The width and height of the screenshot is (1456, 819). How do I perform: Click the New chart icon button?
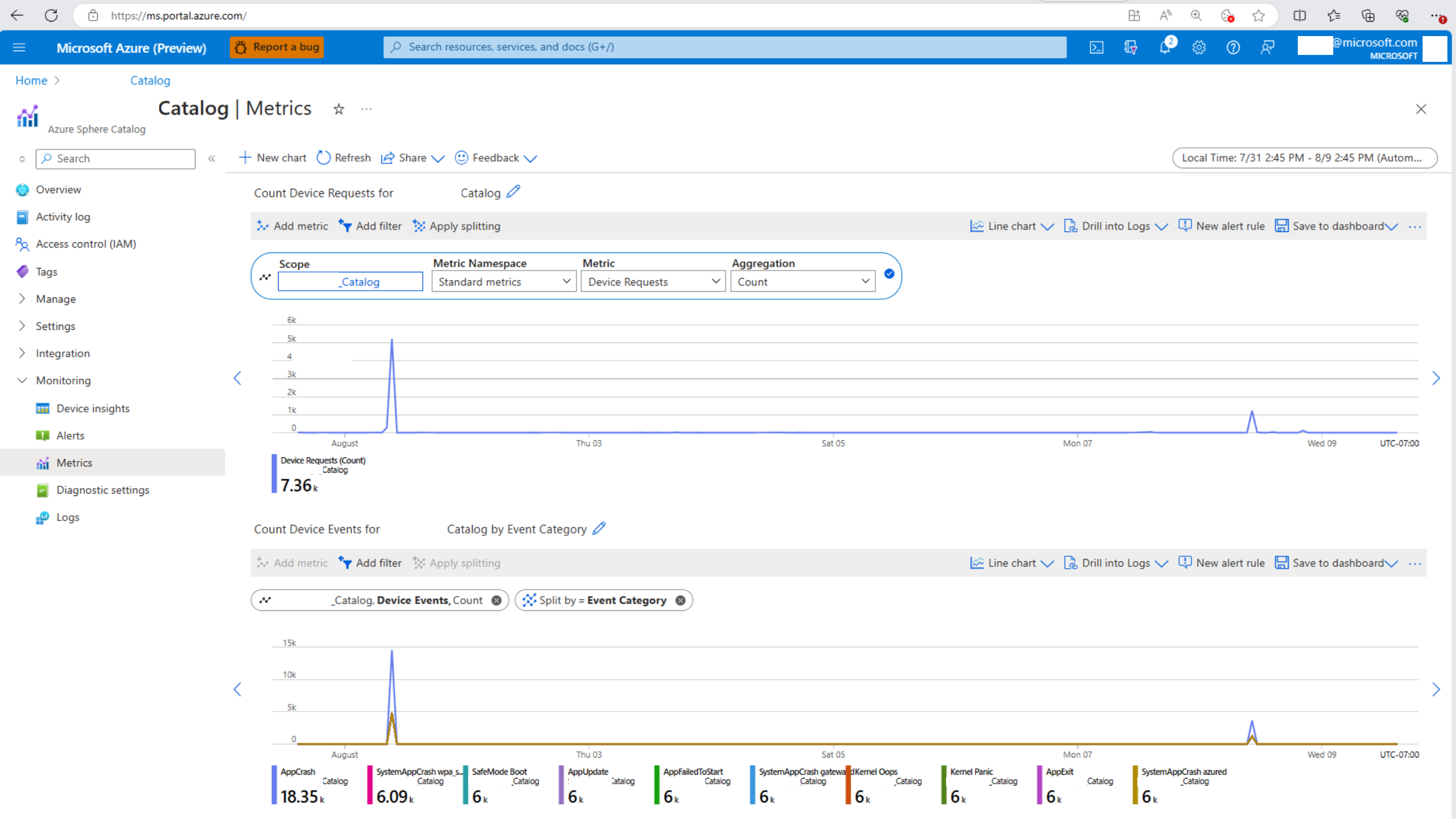pyautogui.click(x=245, y=157)
